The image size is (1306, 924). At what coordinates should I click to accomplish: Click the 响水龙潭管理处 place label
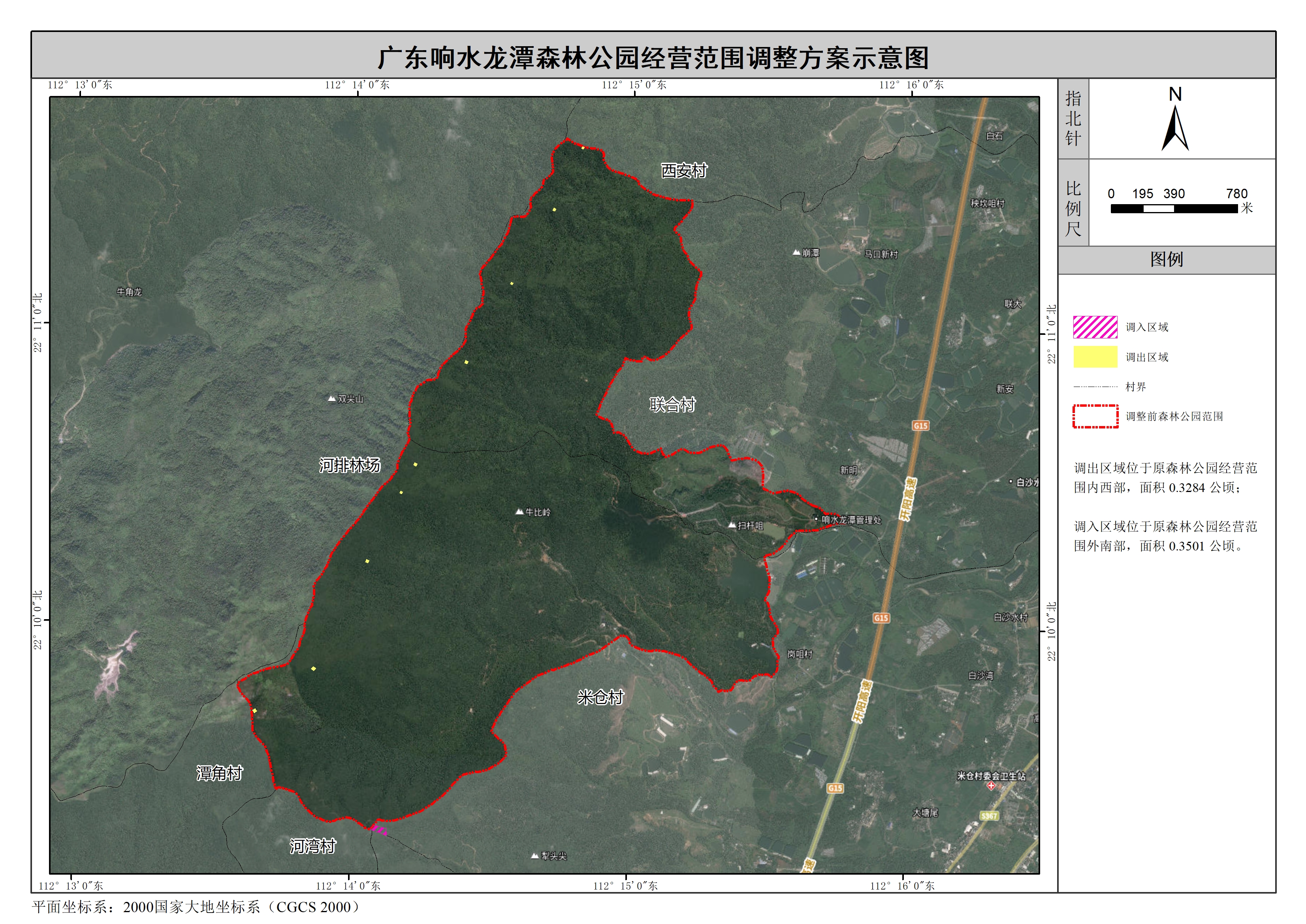click(x=851, y=520)
